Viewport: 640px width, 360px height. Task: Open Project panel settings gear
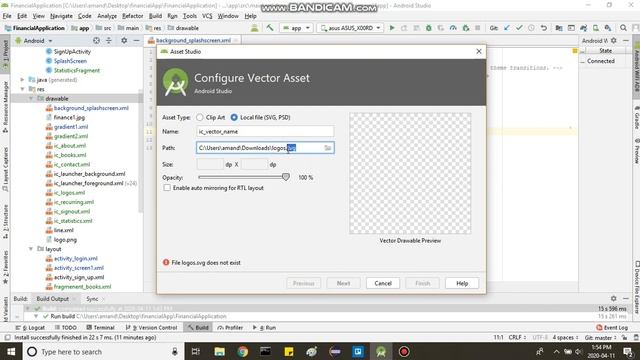[124, 40]
